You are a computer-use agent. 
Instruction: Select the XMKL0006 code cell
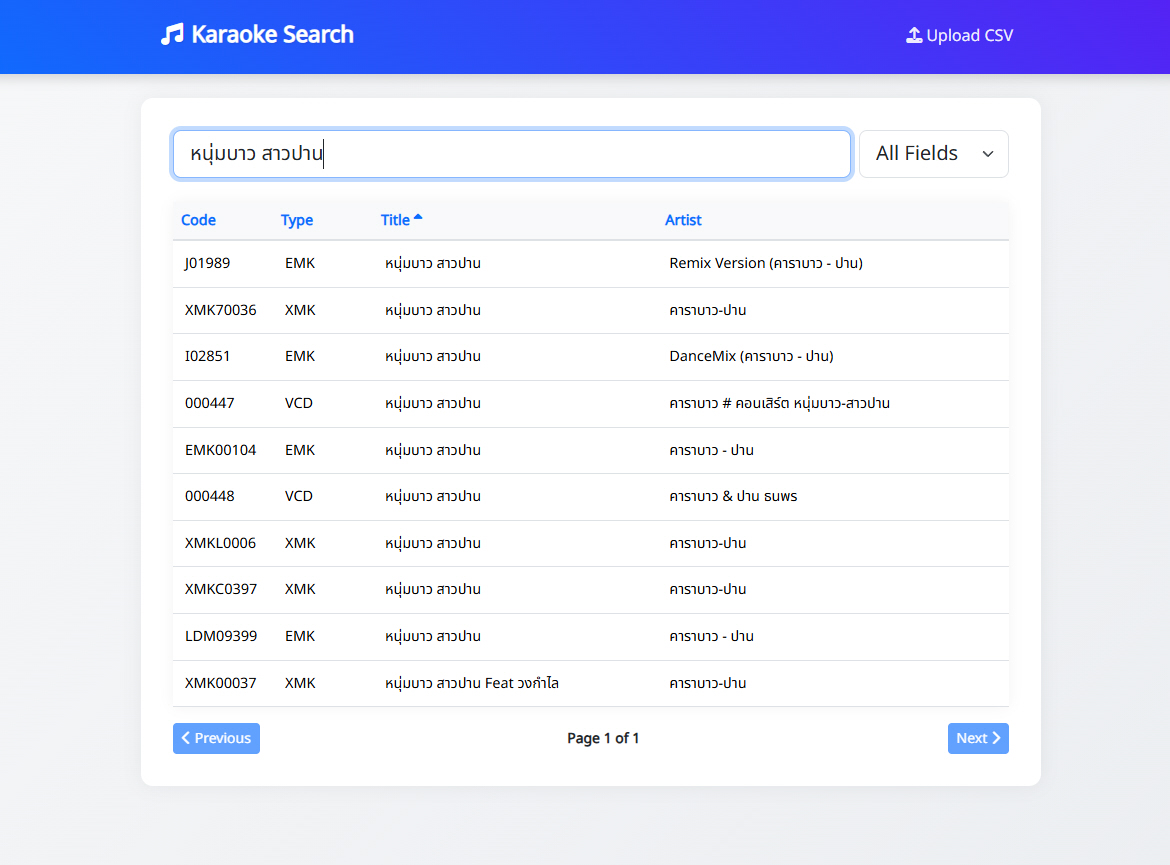coord(221,543)
